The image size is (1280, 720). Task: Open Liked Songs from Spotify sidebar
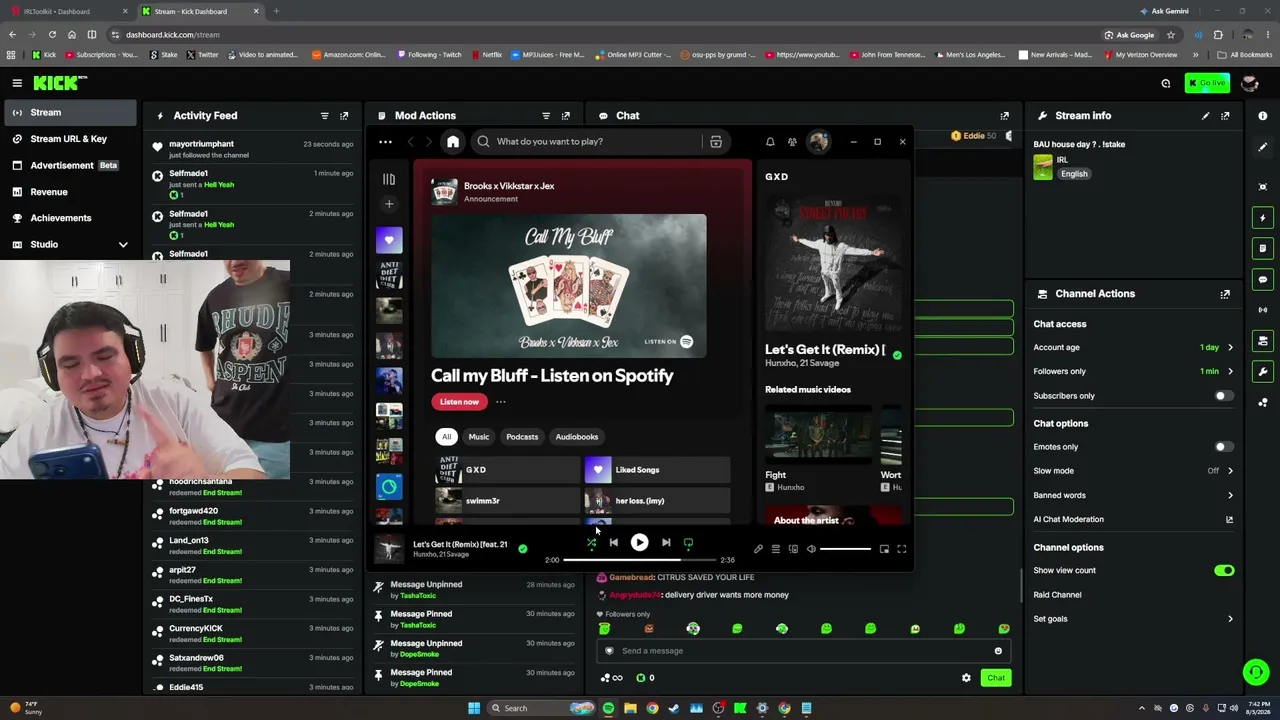(389, 240)
